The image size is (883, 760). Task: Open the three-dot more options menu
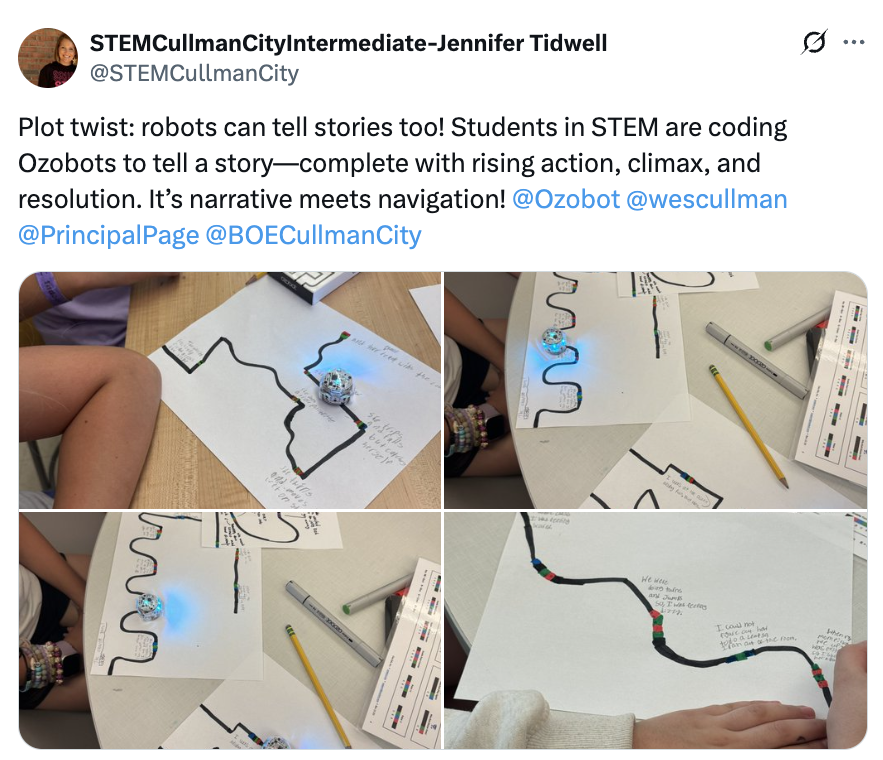click(x=854, y=42)
